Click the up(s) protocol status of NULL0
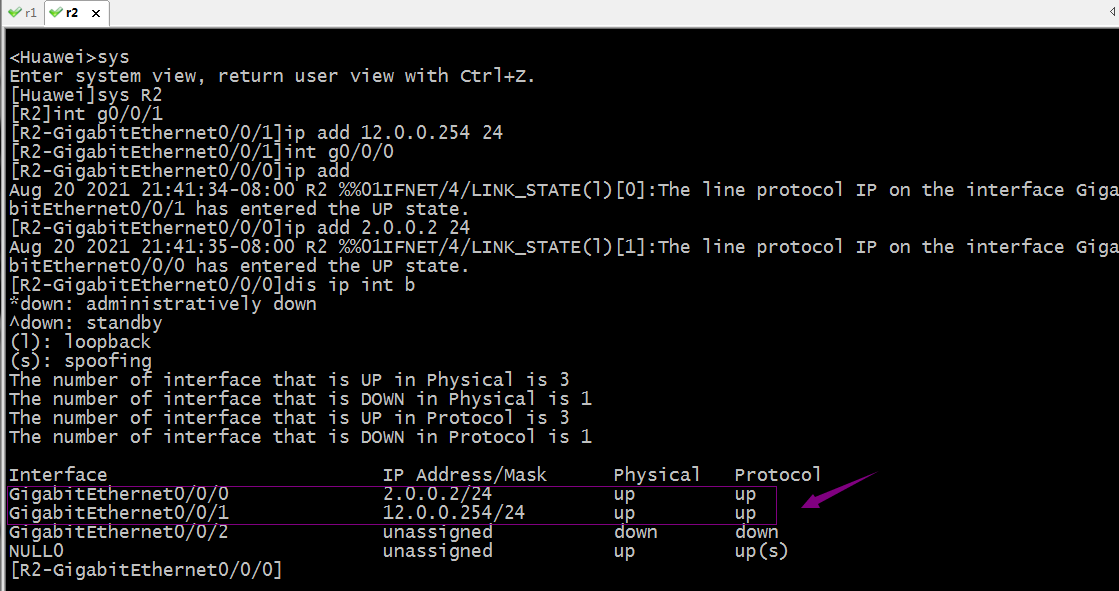Screen dimensions: 1119x591 [x=761, y=551]
